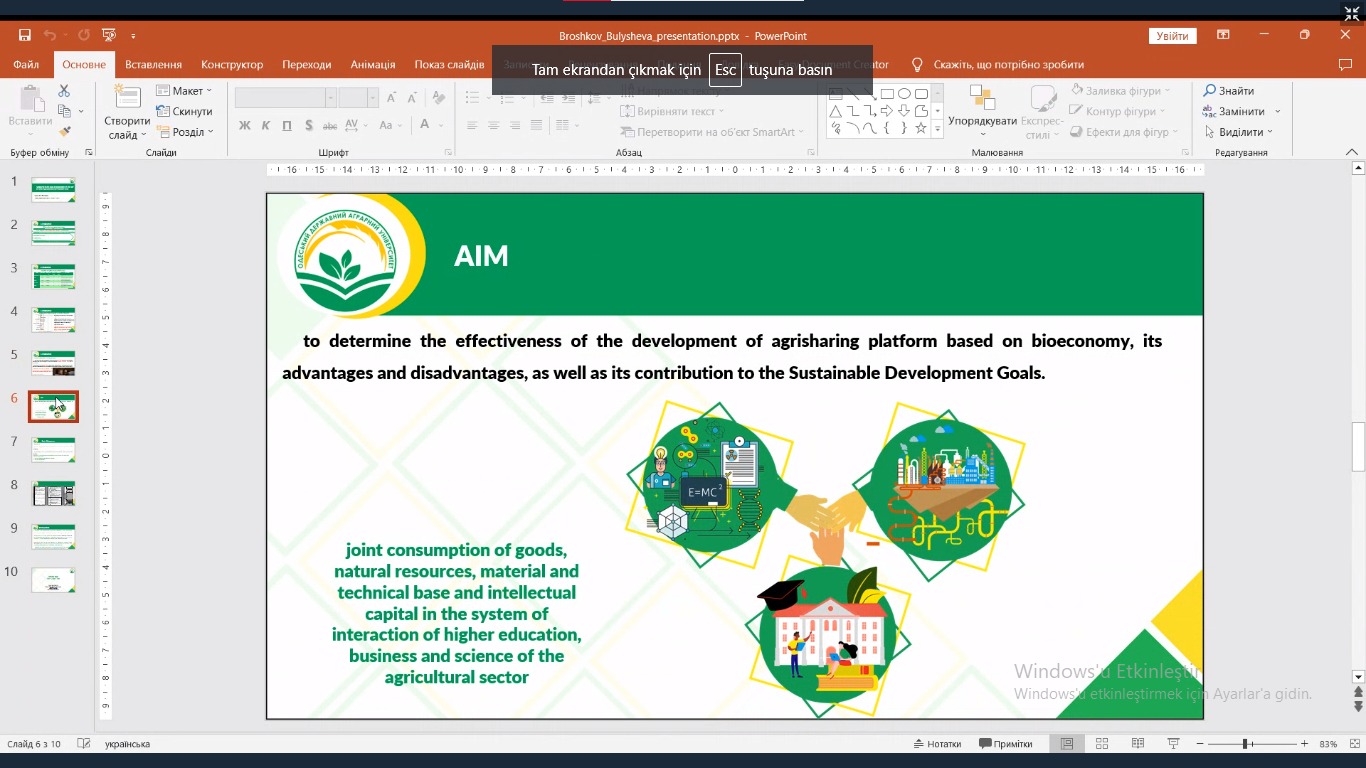
Task: Click the Увійти sign-in button
Action: [x=1172, y=36]
